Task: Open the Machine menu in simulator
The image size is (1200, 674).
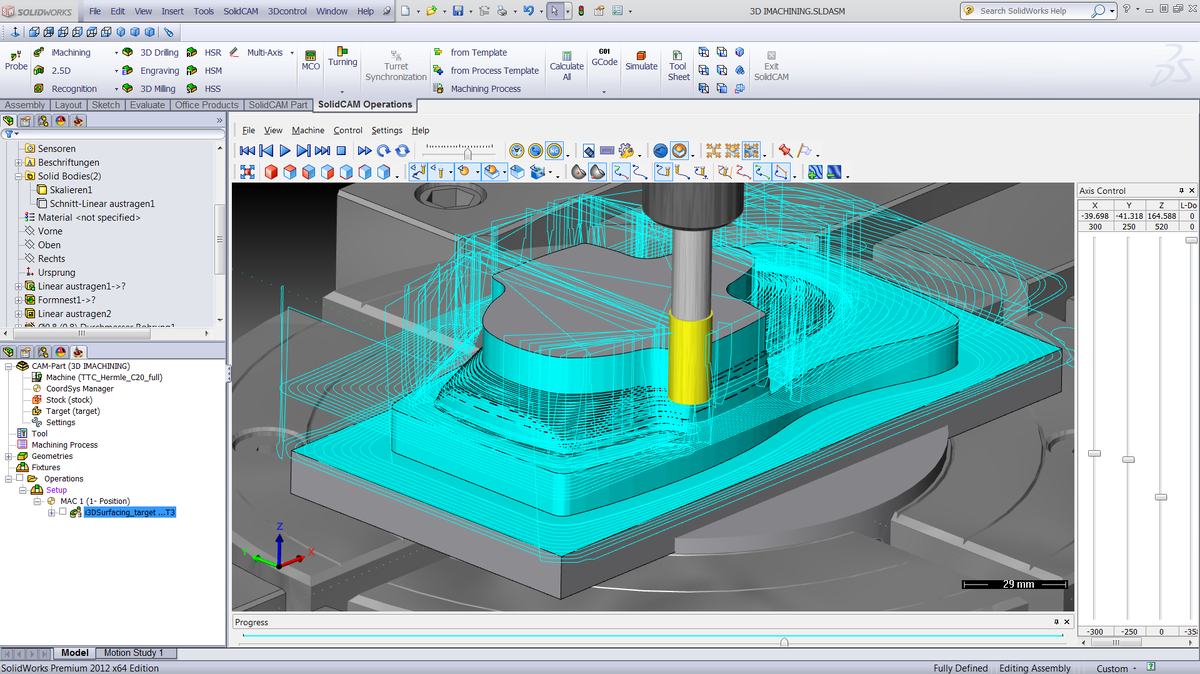Action: pos(308,130)
